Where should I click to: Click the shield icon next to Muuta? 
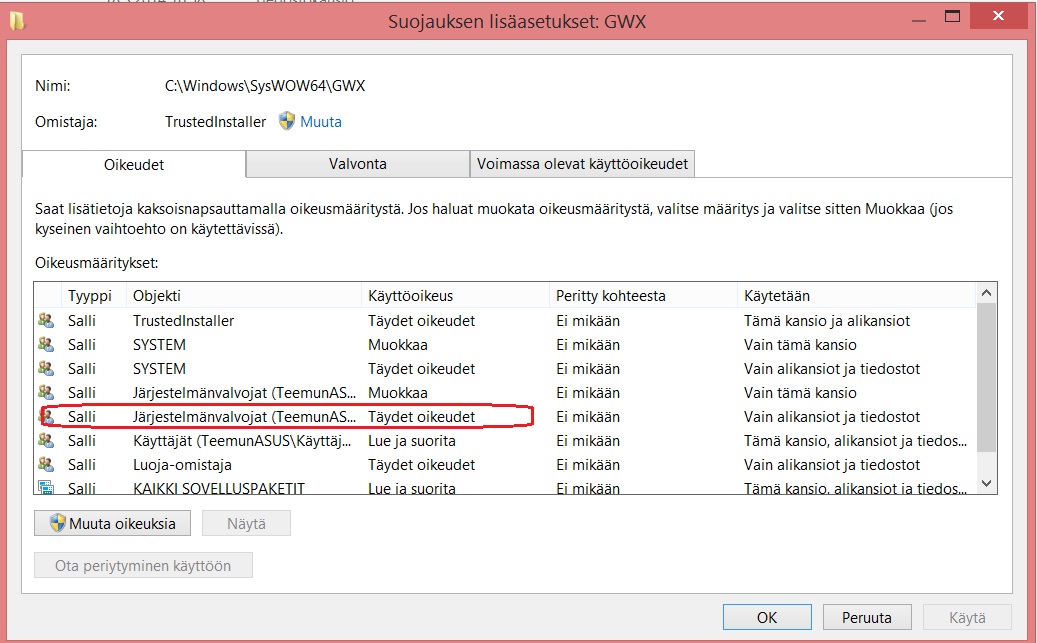pyautogui.click(x=287, y=121)
